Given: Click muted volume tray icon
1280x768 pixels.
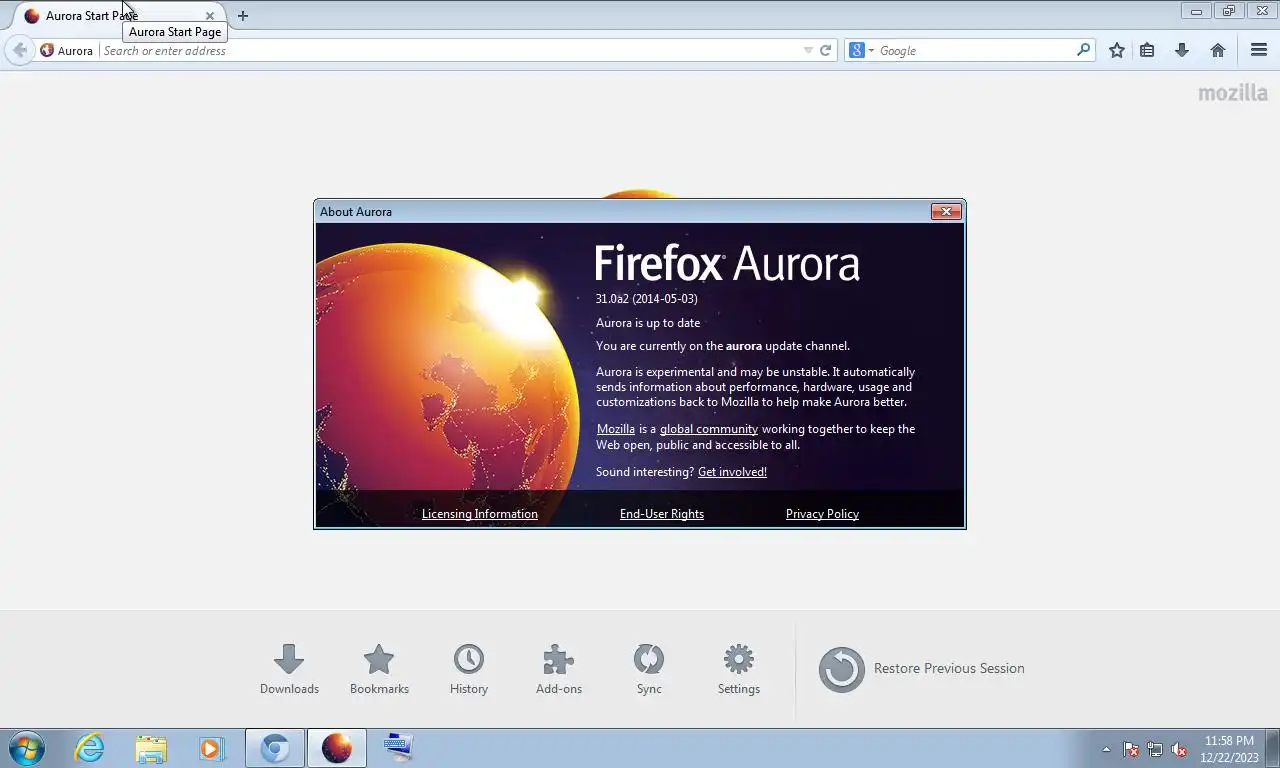Looking at the screenshot, I should 1179,749.
